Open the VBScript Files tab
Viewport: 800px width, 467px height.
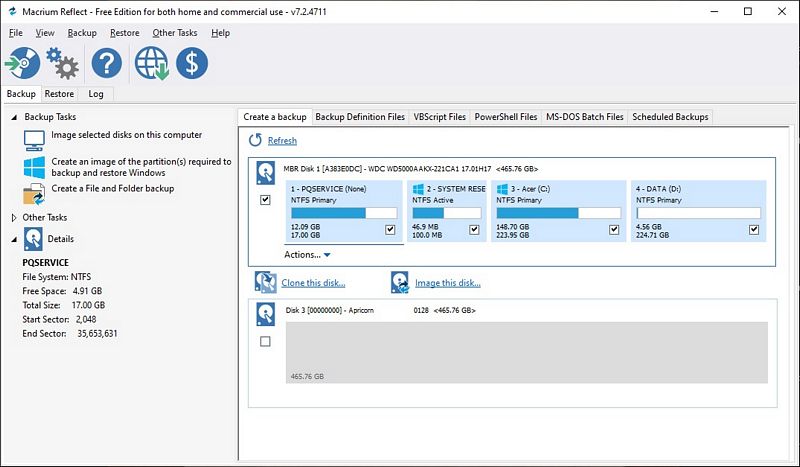click(440, 117)
